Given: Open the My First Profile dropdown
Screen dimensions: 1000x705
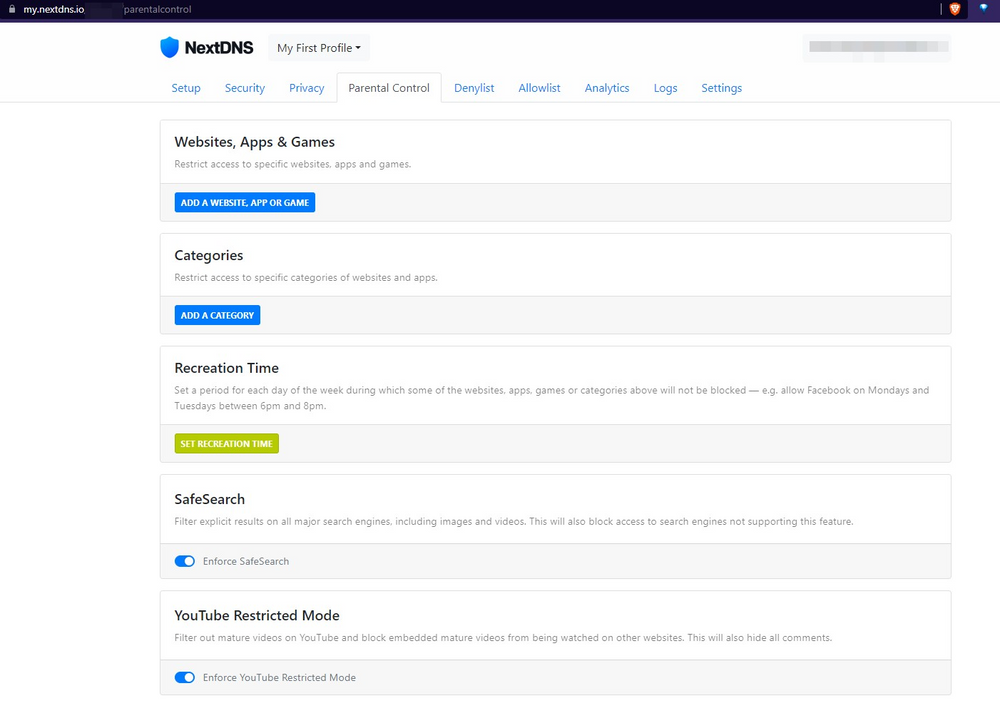Looking at the screenshot, I should pyautogui.click(x=318, y=47).
